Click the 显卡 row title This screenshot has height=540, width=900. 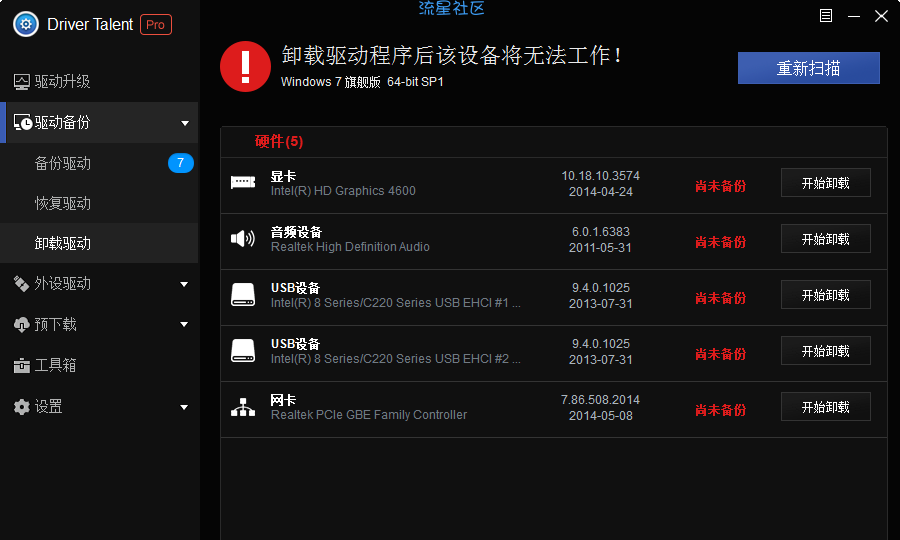[283, 176]
